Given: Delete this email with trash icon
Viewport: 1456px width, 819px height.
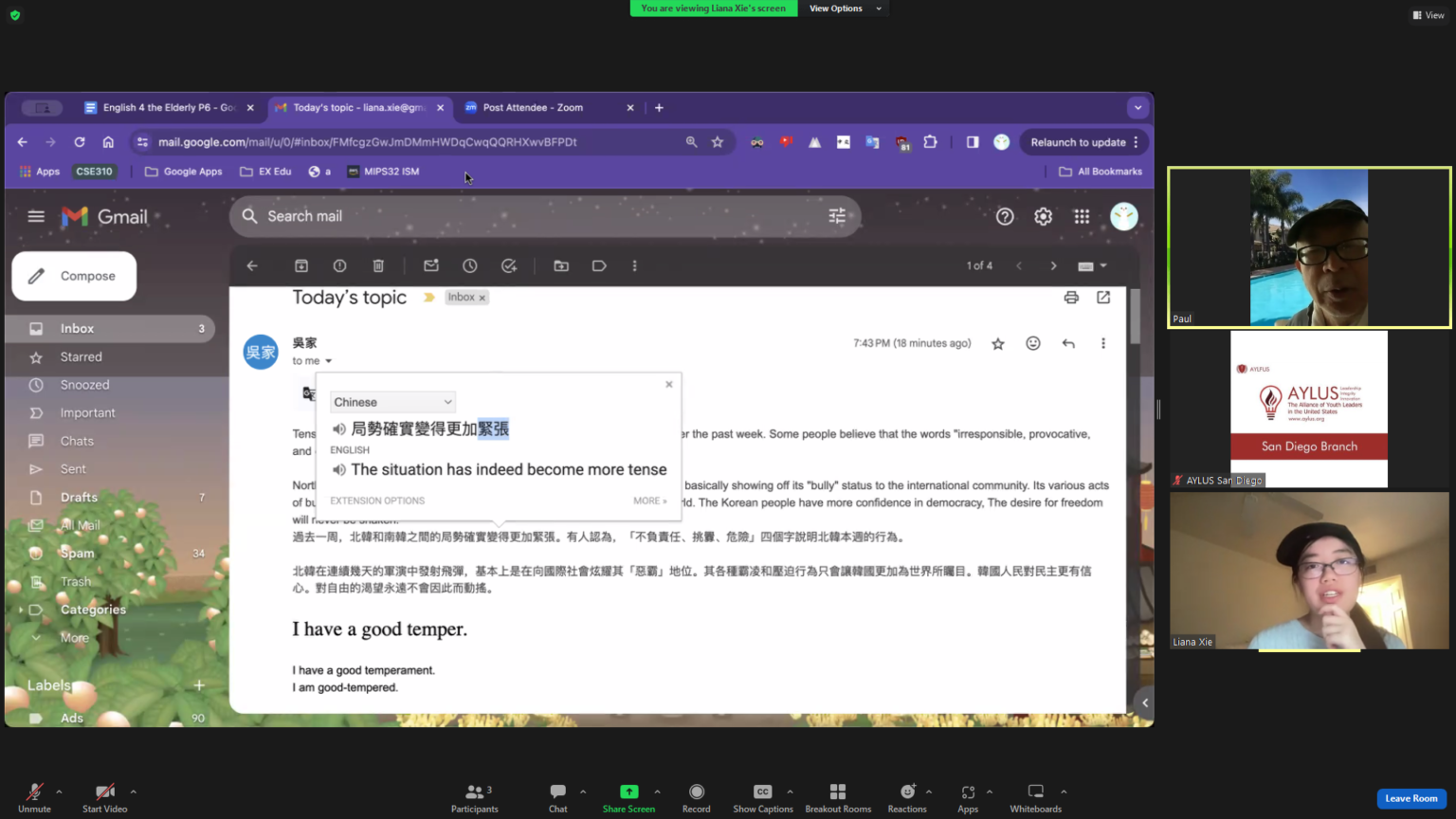Looking at the screenshot, I should pyautogui.click(x=378, y=266).
